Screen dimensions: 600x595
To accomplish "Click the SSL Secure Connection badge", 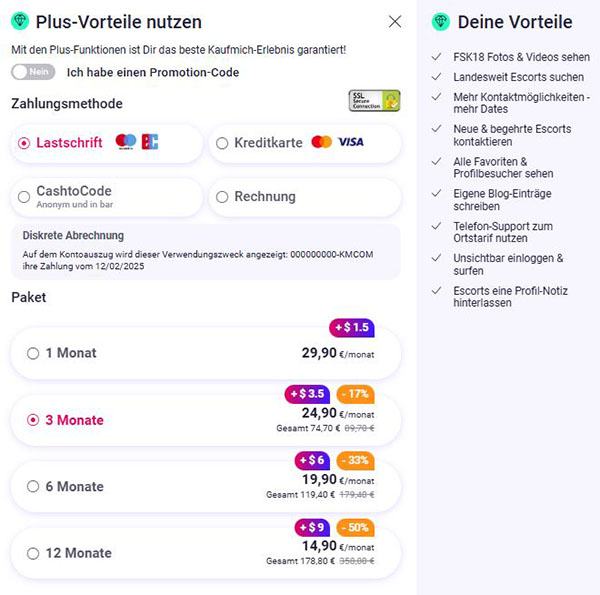I will pos(375,101).
